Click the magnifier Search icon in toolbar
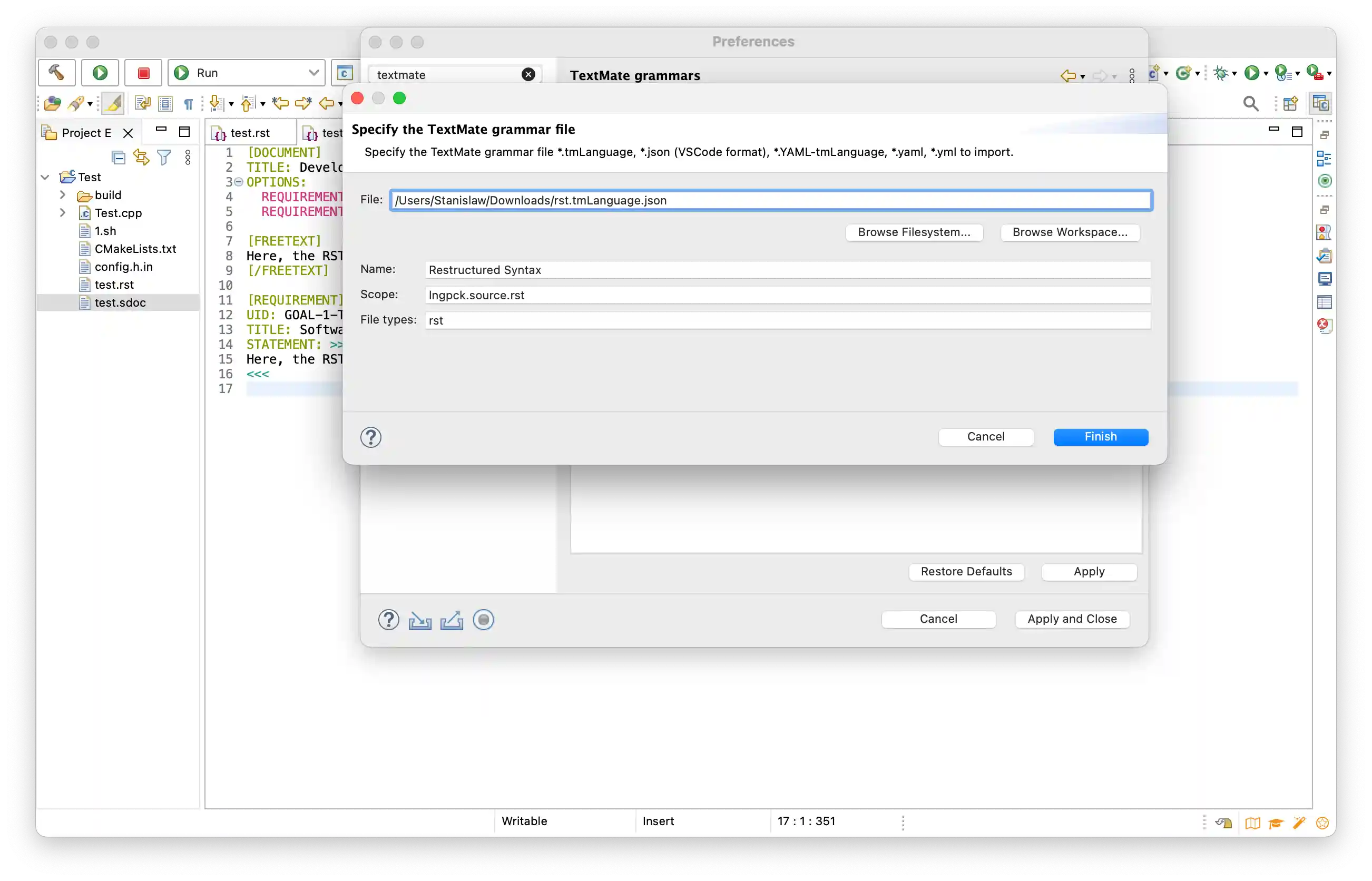This screenshot has width=1372, height=881. [1250, 104]
